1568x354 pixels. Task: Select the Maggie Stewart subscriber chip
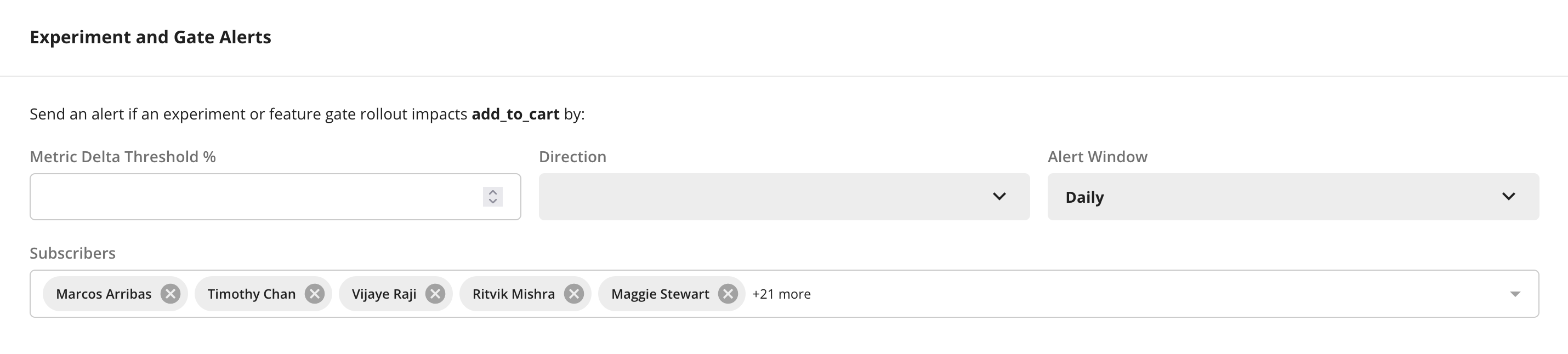(x=660, y=294)
